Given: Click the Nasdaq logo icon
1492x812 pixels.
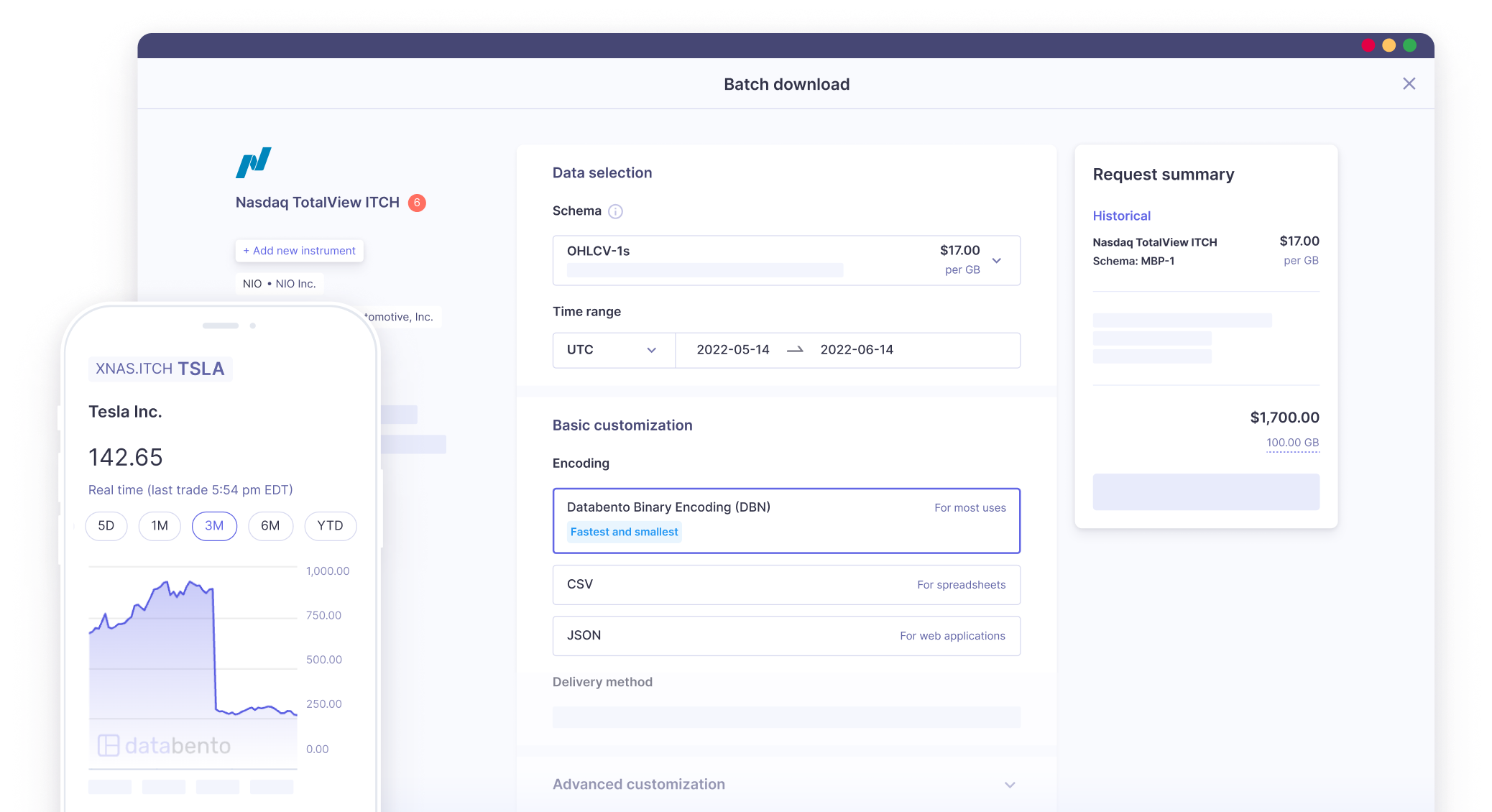Looking at the screenshot, I should coord(254,162).
